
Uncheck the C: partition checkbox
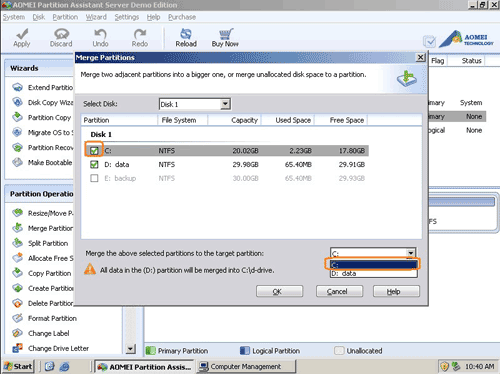click(94, 151)
